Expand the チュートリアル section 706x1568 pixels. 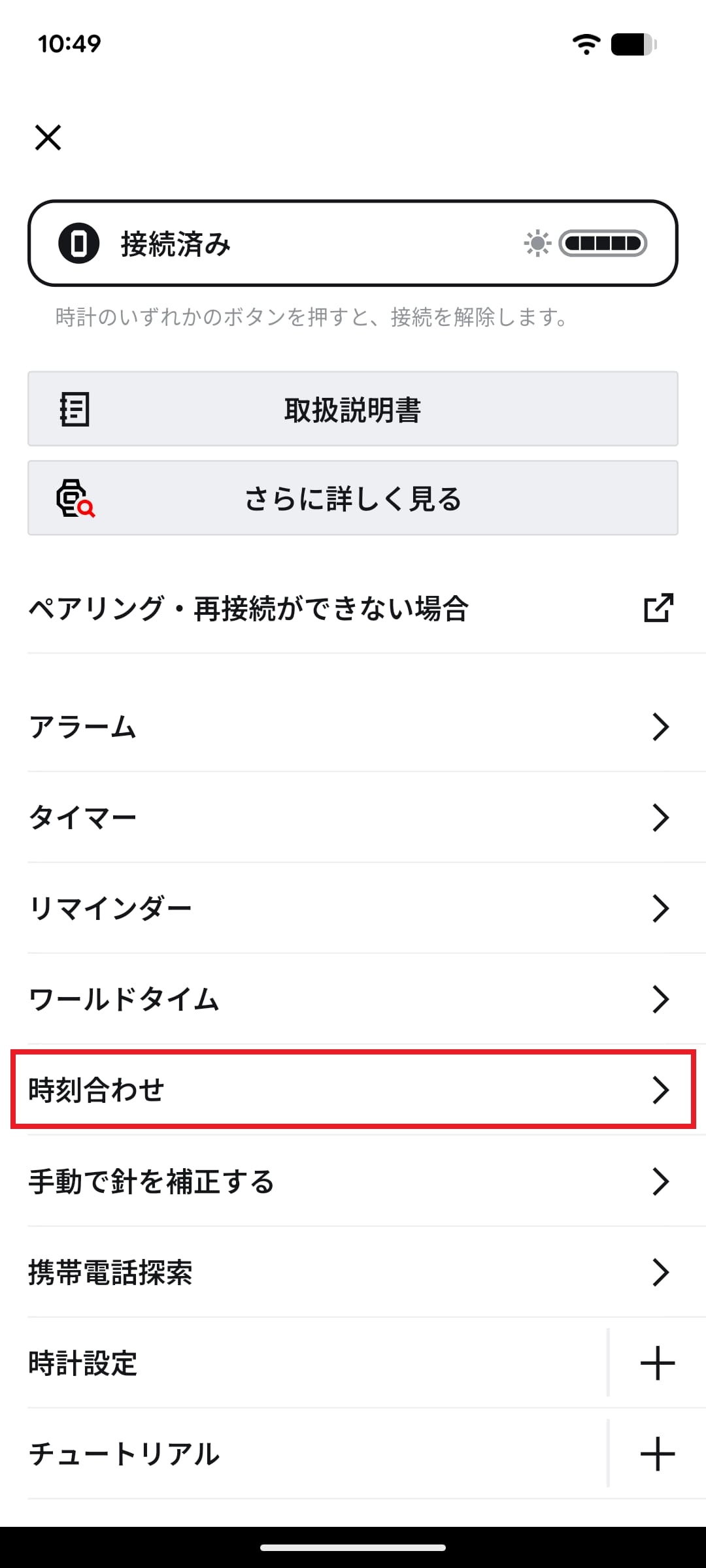pos(658,1454)
